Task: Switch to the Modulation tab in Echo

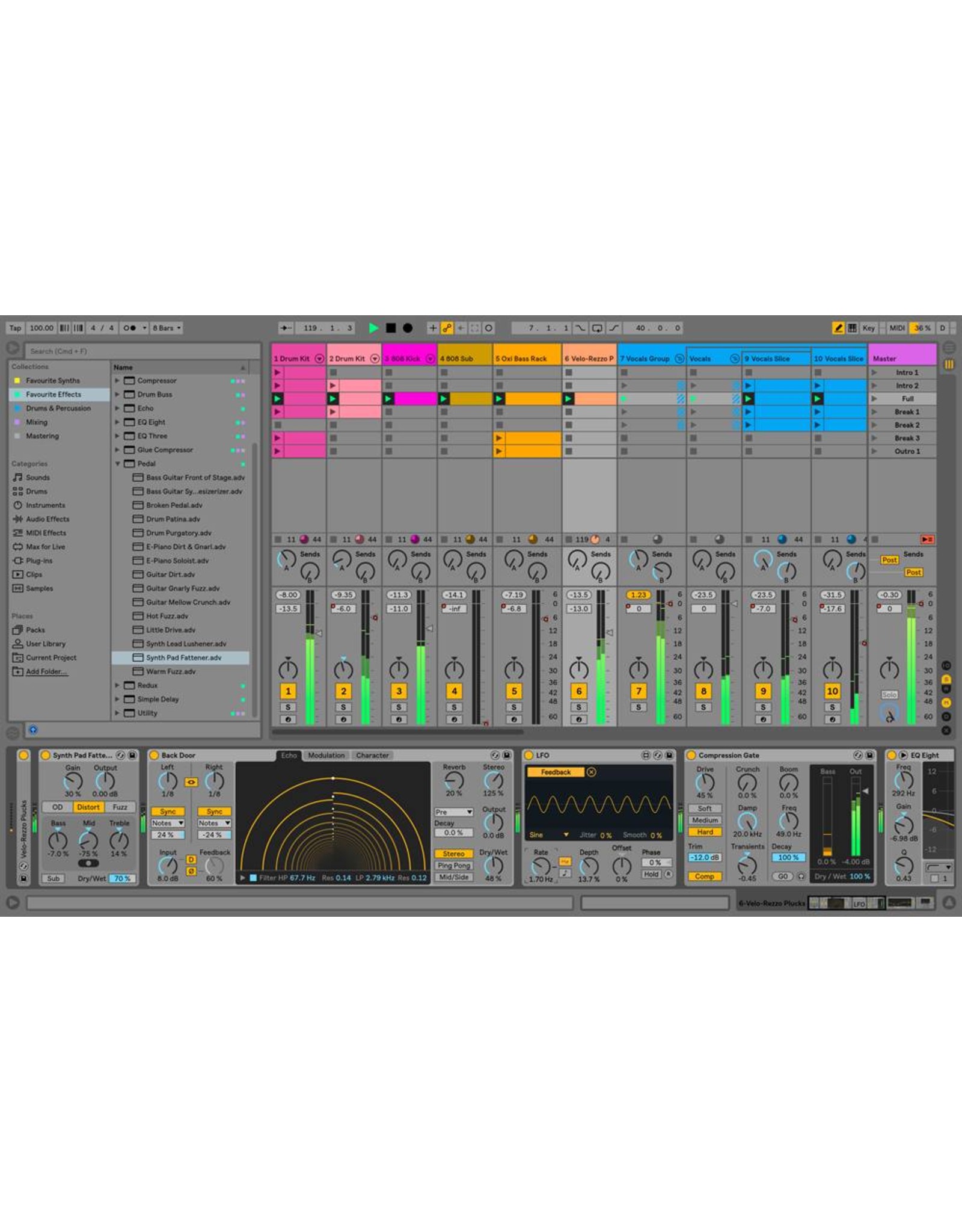Action: point(326,755)
